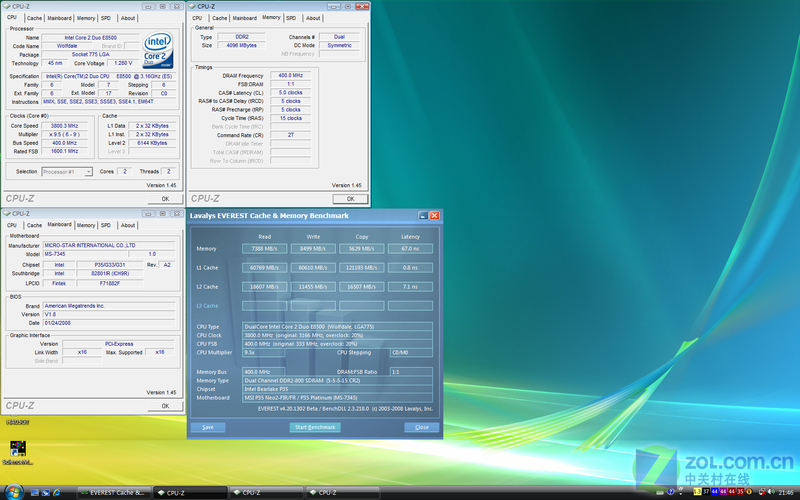The width and height of the screenshot is (800, 500).
Task: Click Level 2 cache 6144 KBytes value
Action: 152,143
